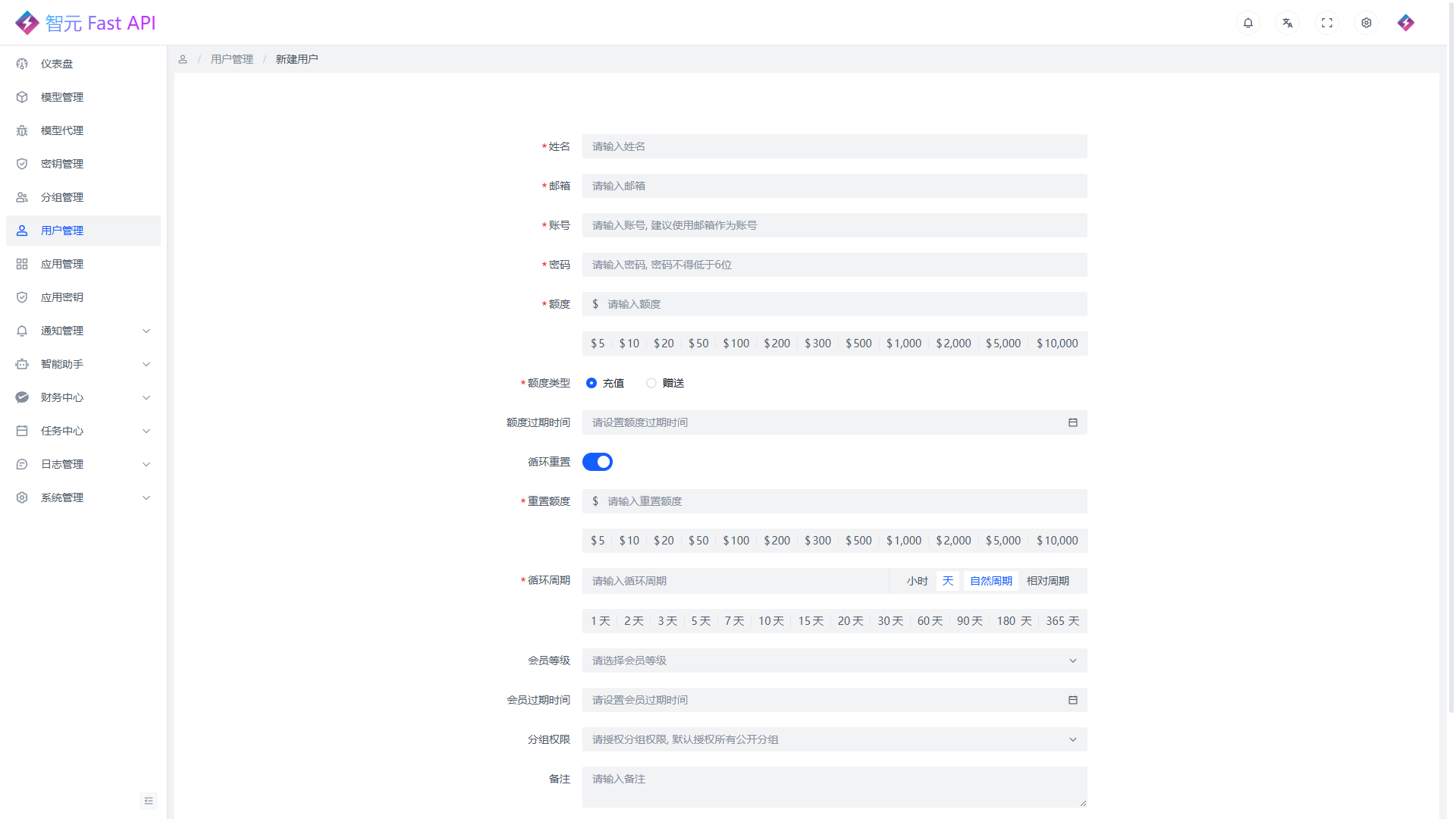The height and width of the screenshot is (819, 1456).
Task: Collapse sidebar using the bottom menu icon
Action: tap(149, 801)
